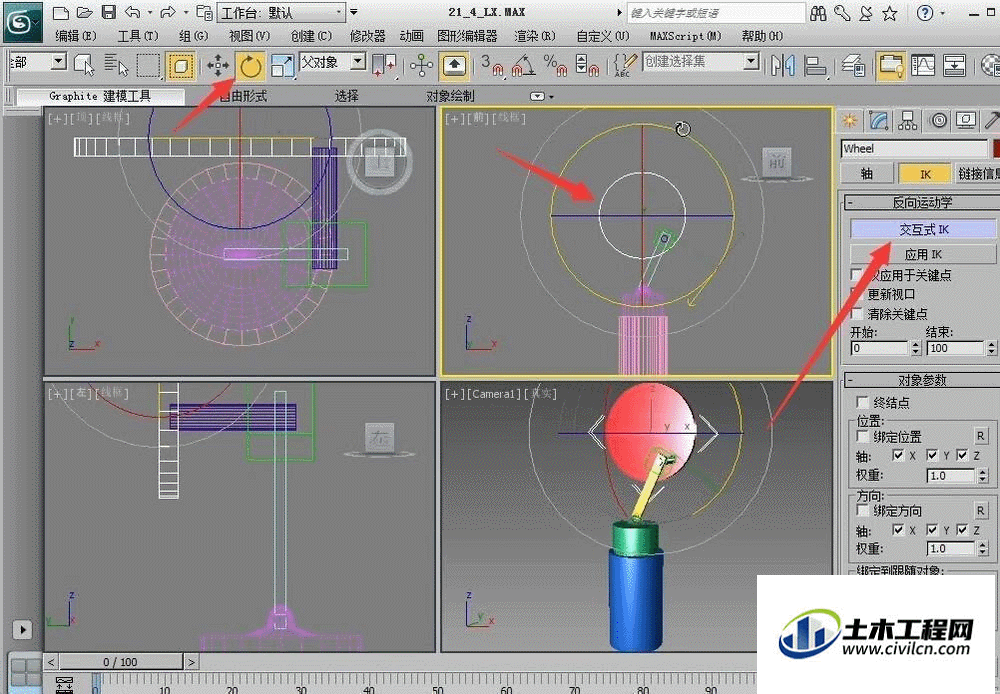Click the Select and Manipulate icon
The image size is (1000, 694).
(x=422, y=65)
